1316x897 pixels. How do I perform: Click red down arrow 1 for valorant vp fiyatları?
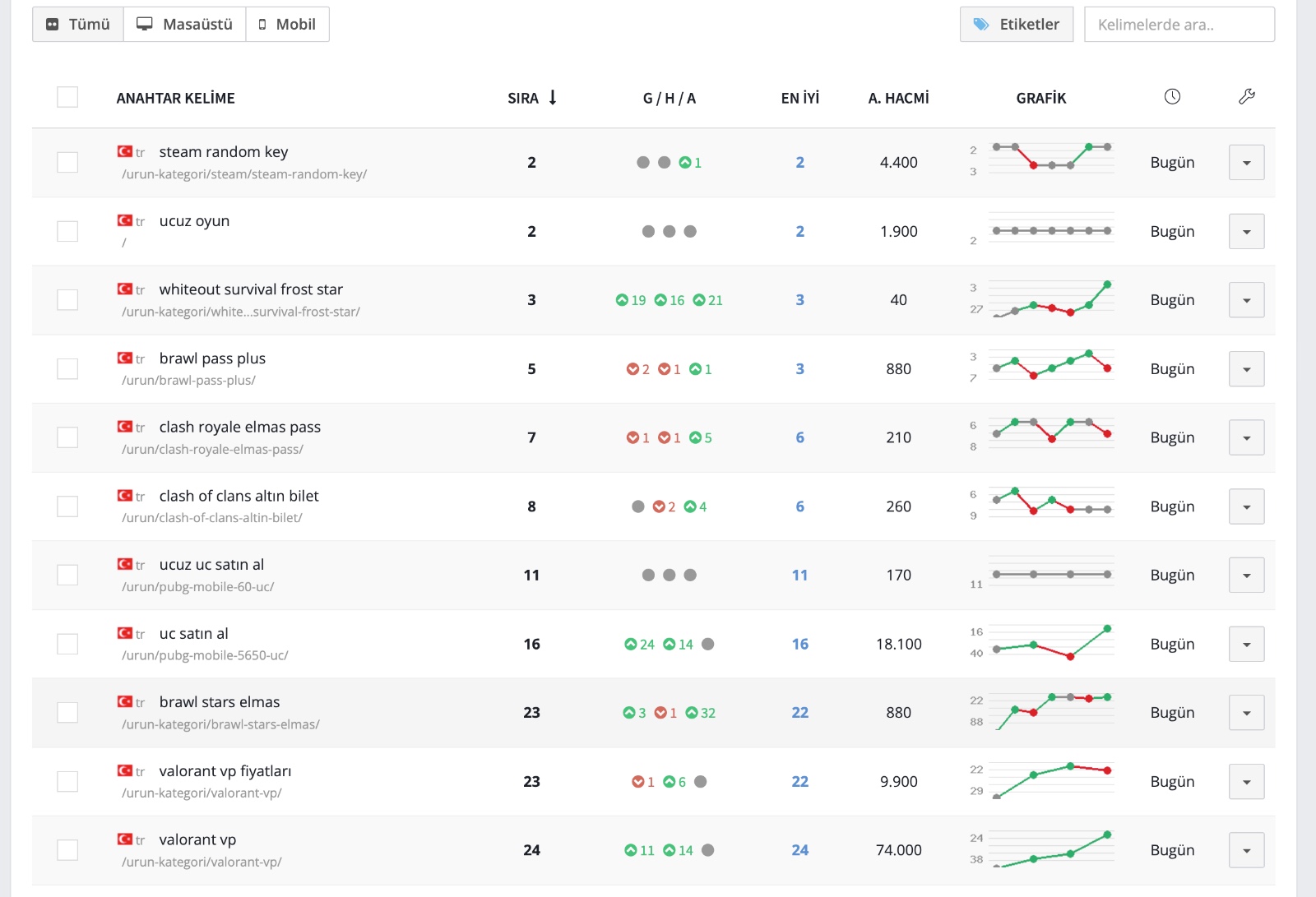click(643, 782)
